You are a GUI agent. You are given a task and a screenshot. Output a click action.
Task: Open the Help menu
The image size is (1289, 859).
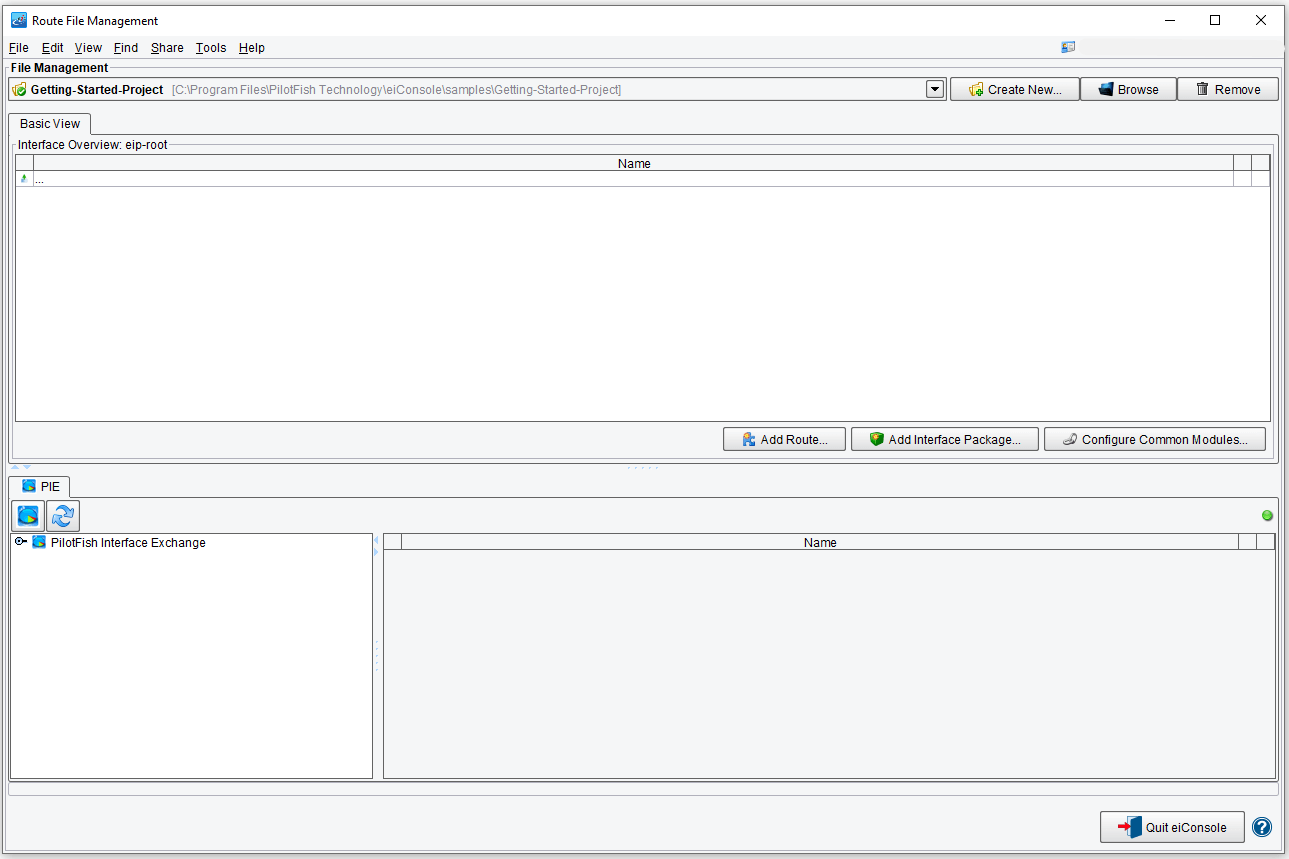click(252, 47)
